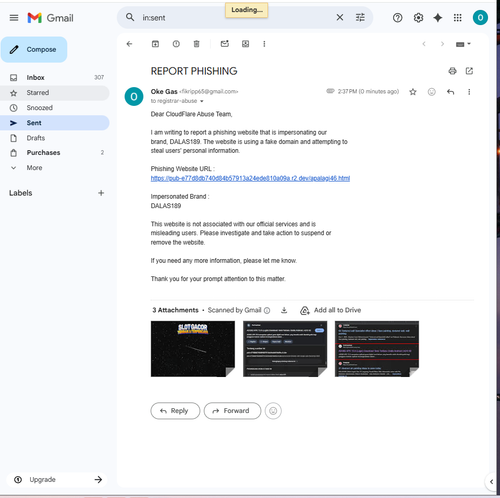Create a new label with plus

tap(101, 193)
